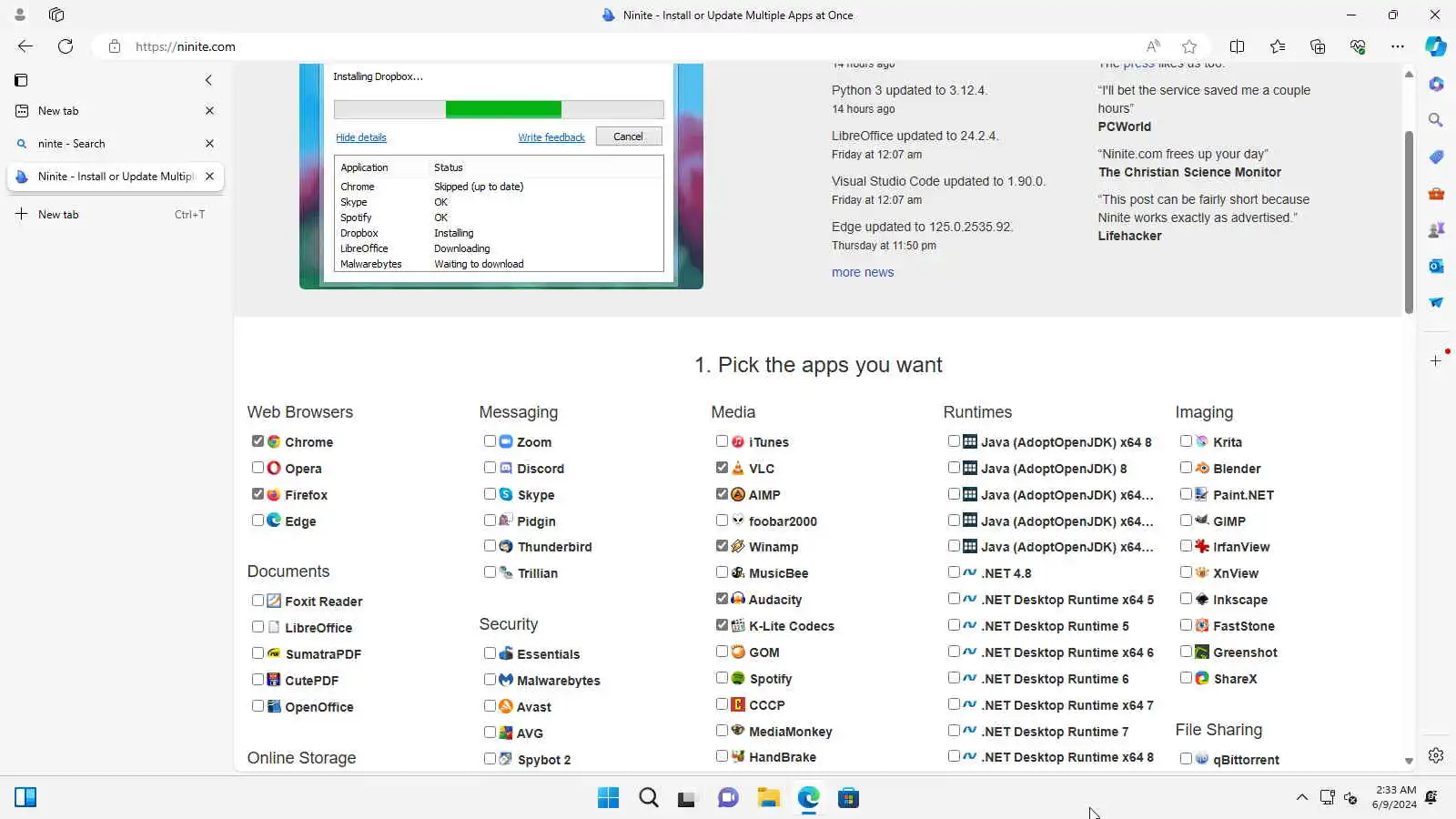Image resolution: width=1456 pixels, height=819 pixels.
Task: Refresh the Ninite page
Action: [x=66, y=46]
